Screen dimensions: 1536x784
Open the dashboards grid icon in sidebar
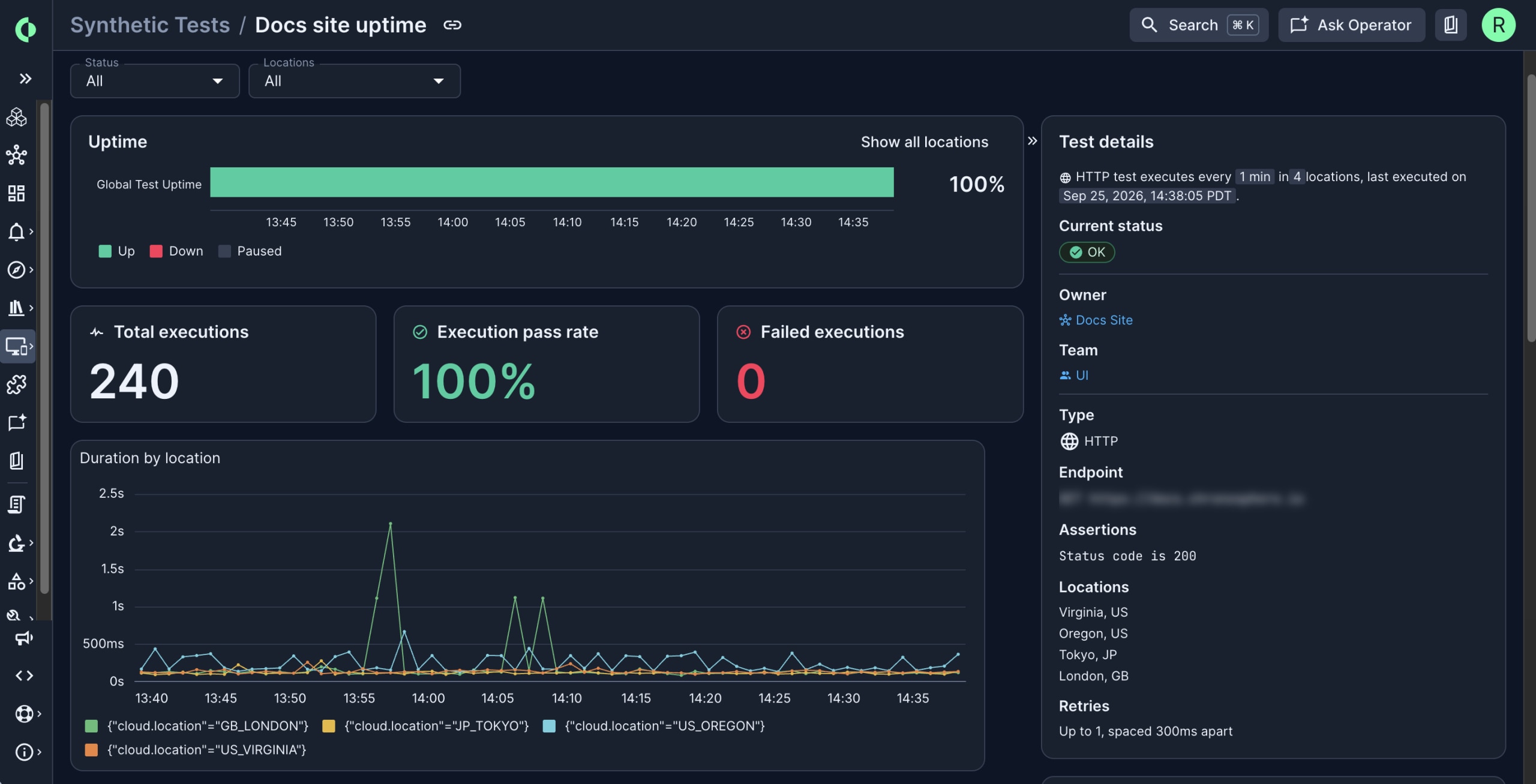pos(17,193)
